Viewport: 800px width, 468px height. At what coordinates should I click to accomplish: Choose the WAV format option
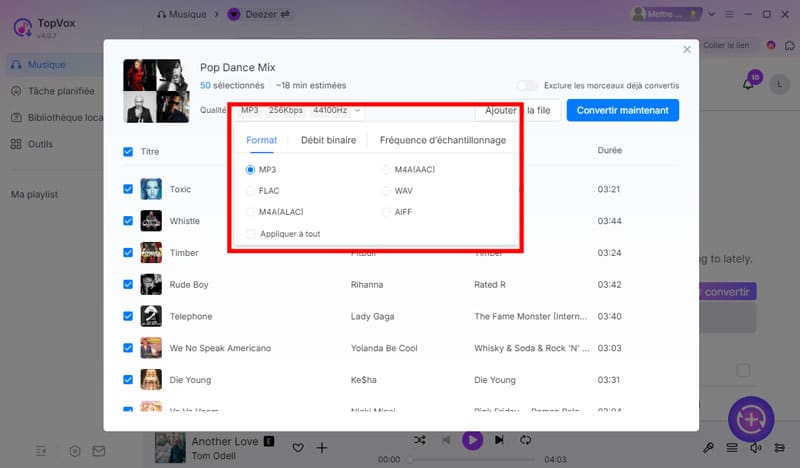tap(386, 190)
